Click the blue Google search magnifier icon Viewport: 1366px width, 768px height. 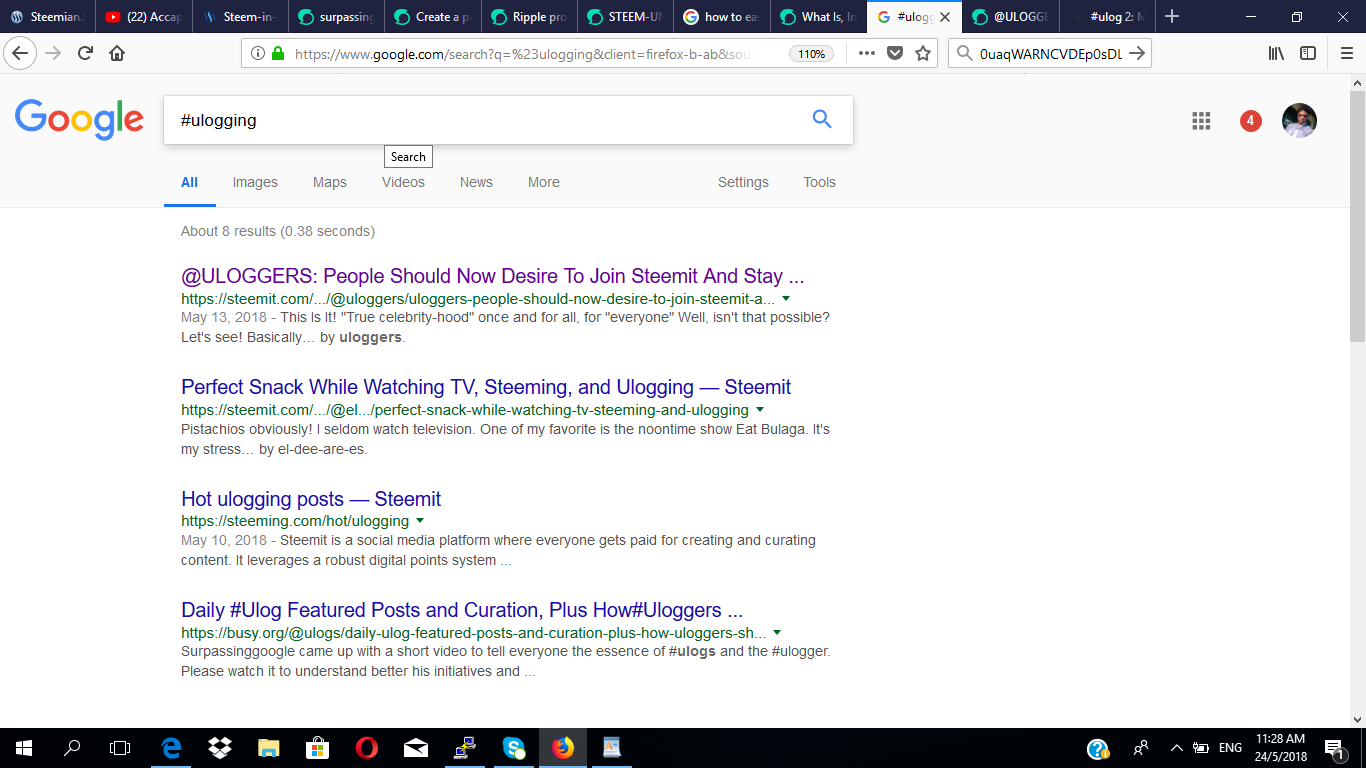tap(822, 120)
